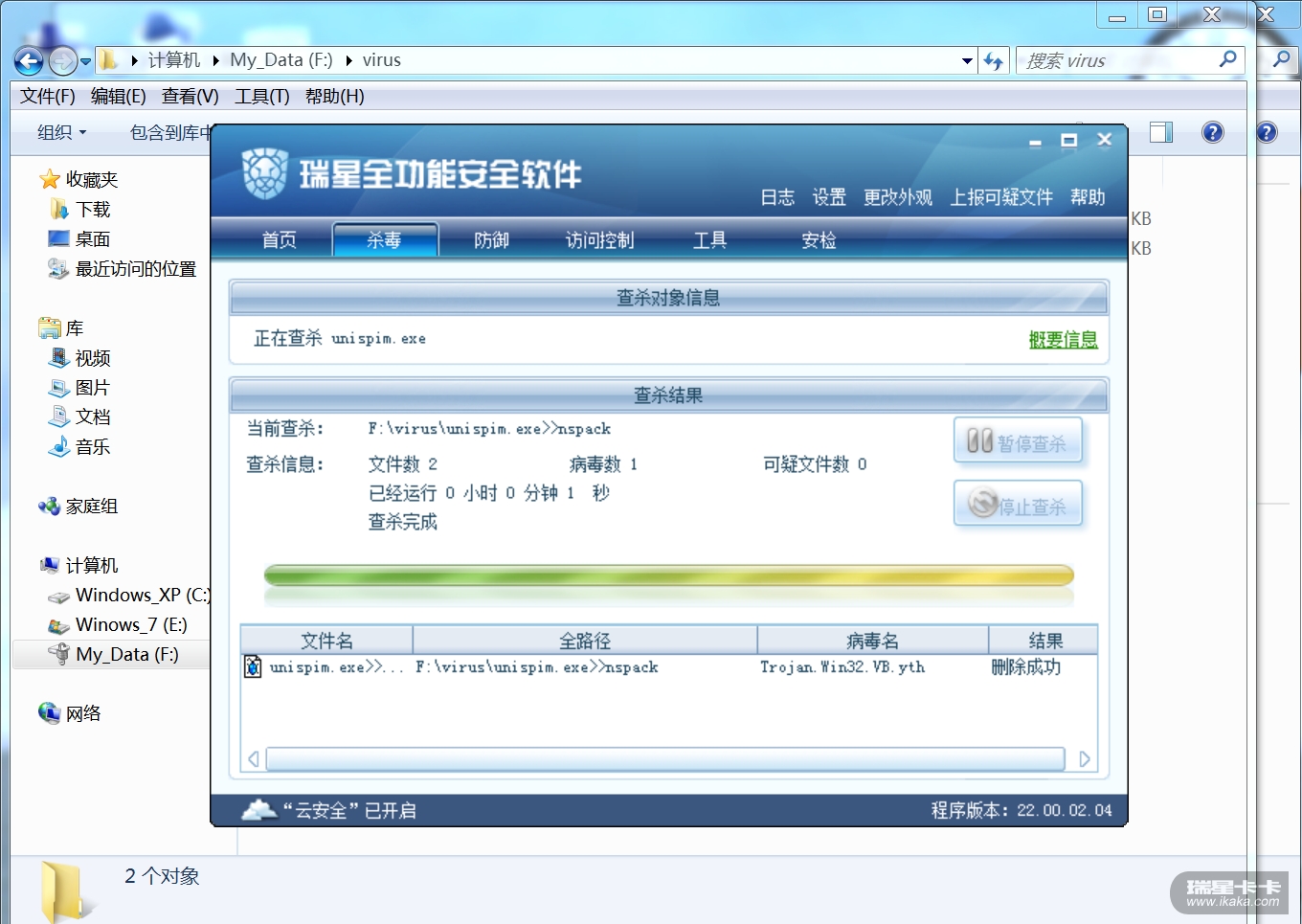
Task: Click the Rising lion shield logo
Action: (x=264, y=173)
